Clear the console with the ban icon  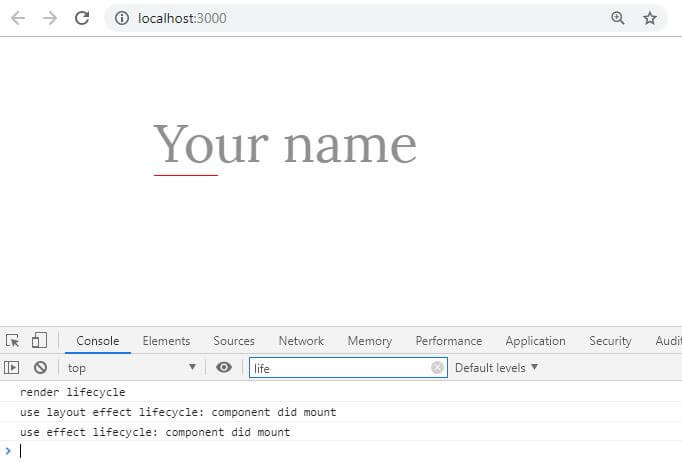(40, 368)
